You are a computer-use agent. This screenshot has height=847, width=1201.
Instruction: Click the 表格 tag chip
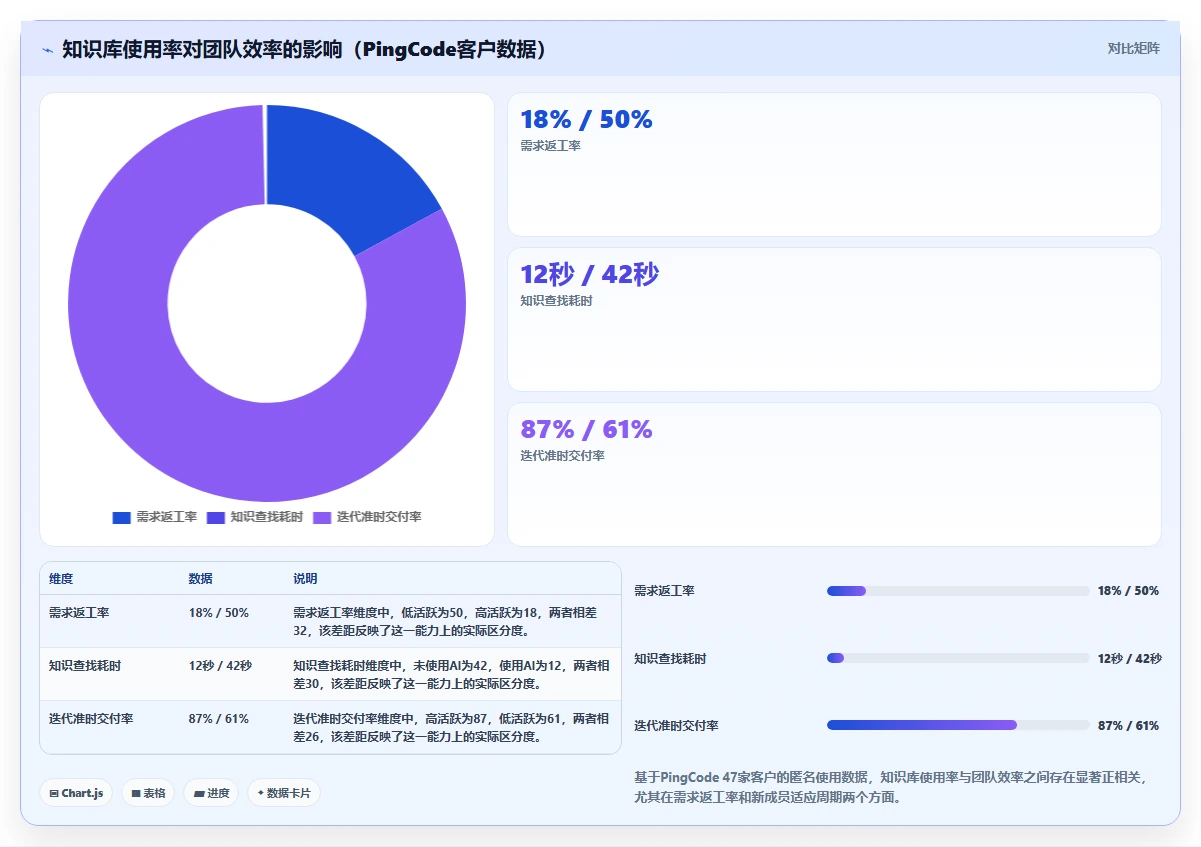coord(149,793)
